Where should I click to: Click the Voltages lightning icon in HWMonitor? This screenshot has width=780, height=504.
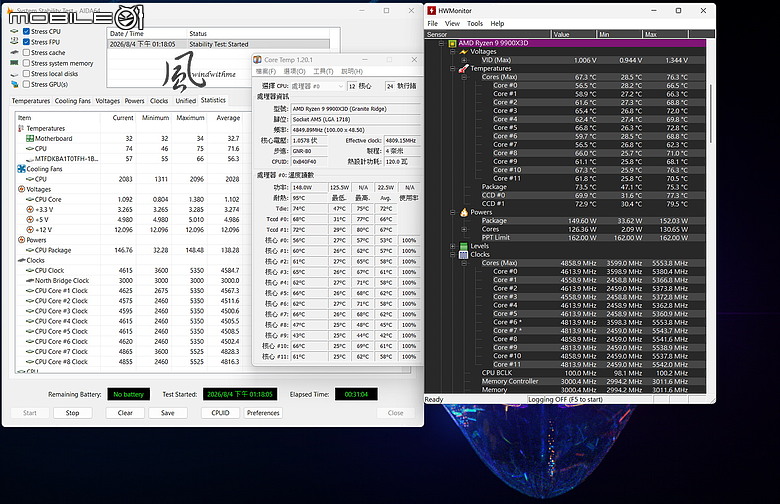pos(464,52)
